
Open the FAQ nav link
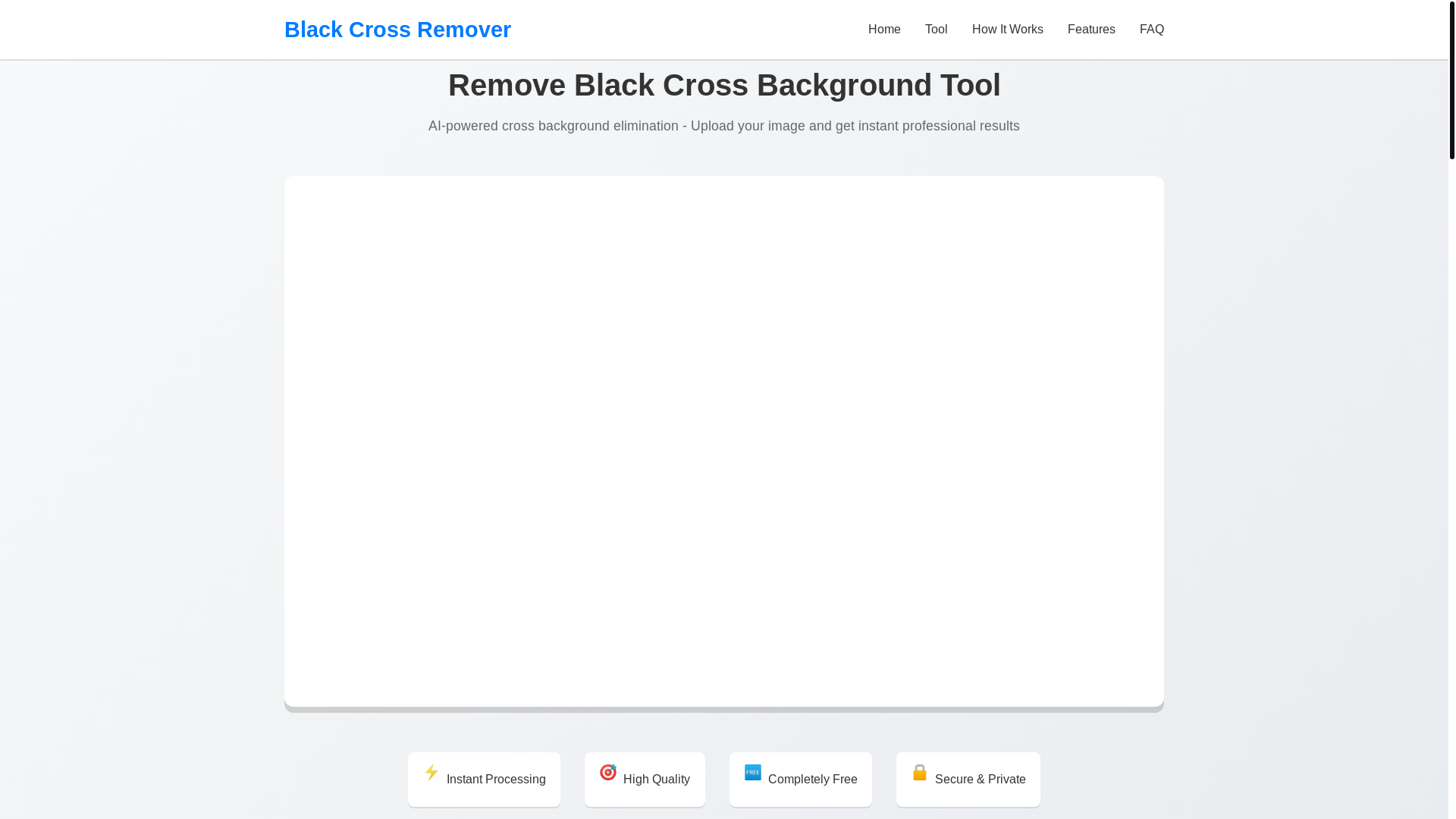coord(1151,30)
